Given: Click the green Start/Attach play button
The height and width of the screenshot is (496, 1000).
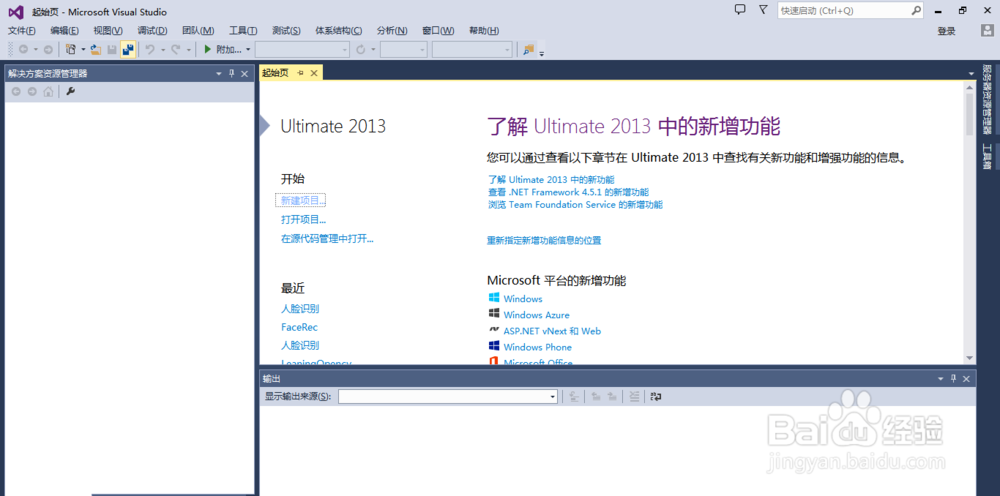Looking at the screenshot, I should click(x=207, y=49).
